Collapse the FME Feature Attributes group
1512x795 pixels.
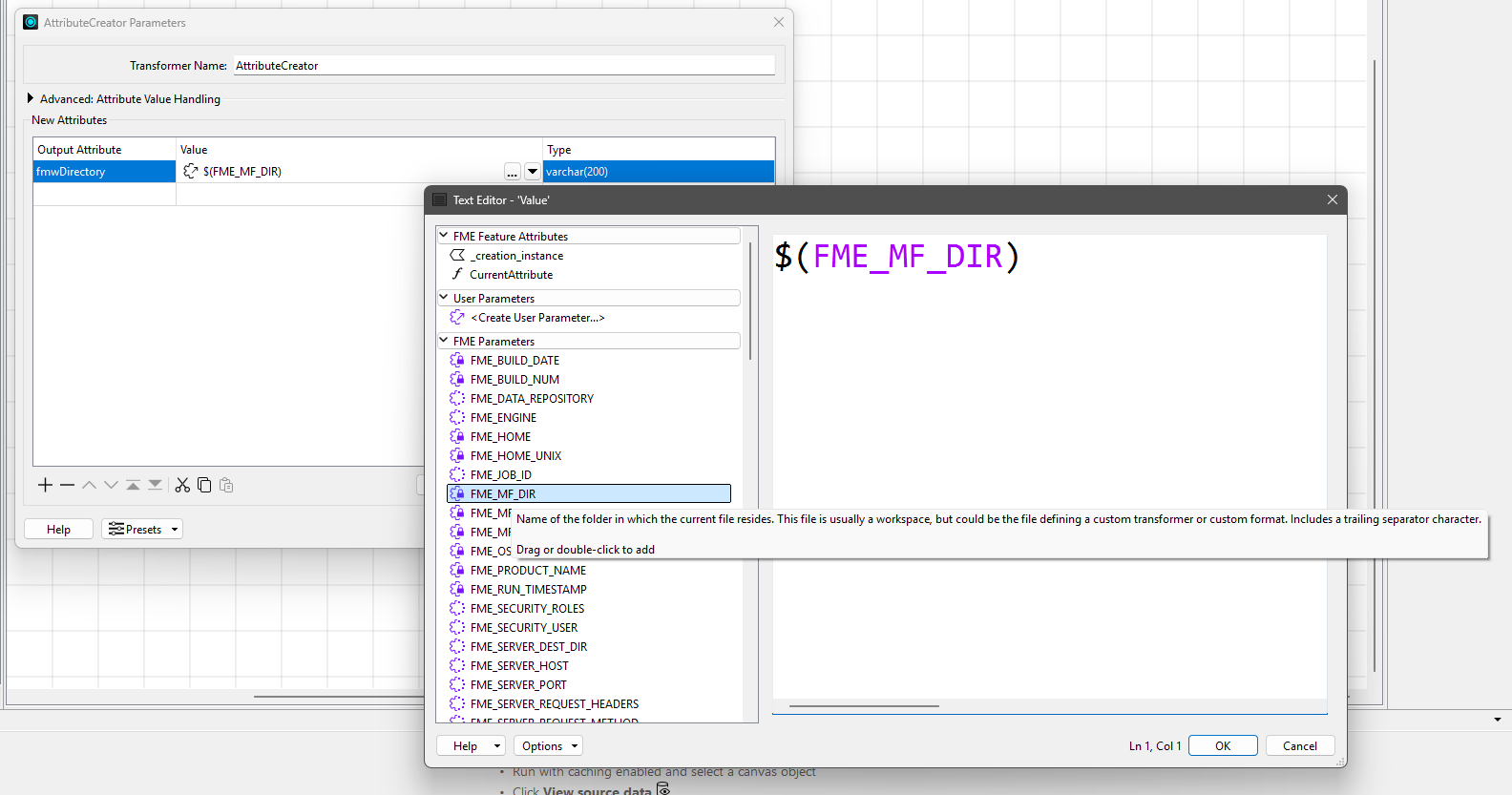(444, 236)
